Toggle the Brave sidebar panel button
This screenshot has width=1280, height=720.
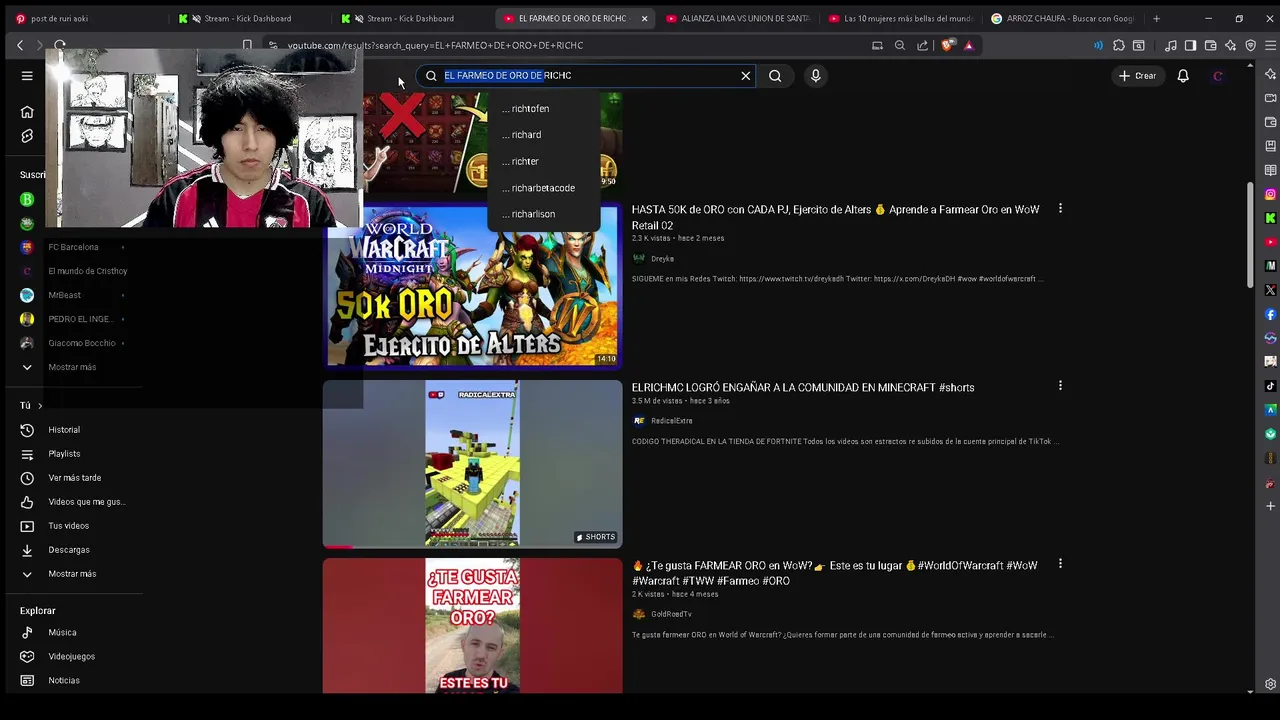pyautogui.click(x=1190, y=45)
